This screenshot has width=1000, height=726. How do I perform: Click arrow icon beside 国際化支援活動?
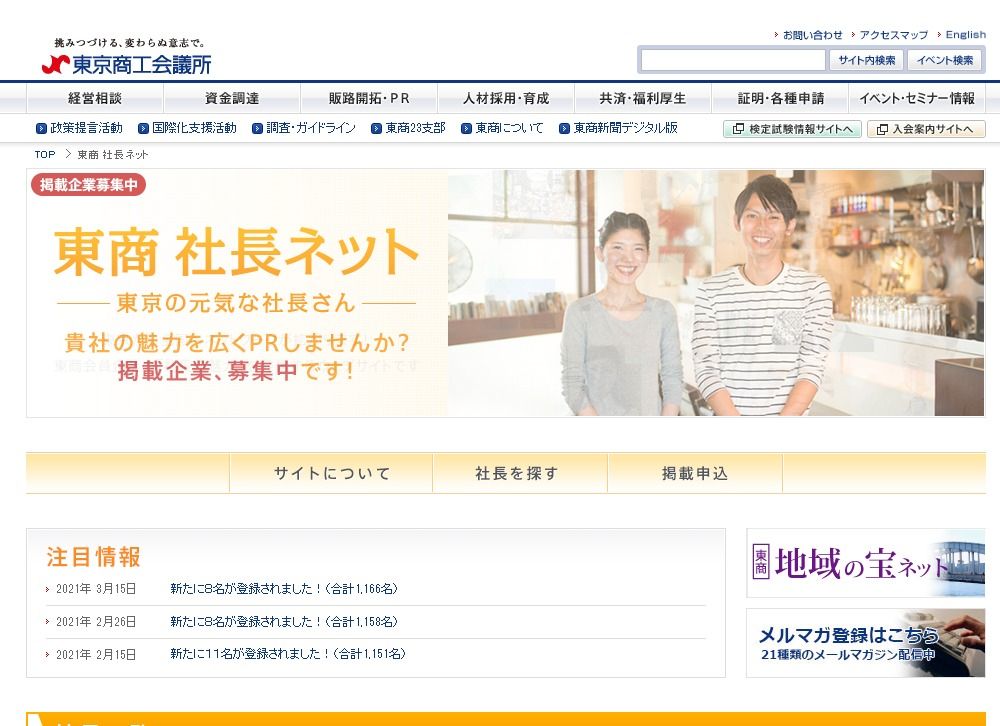[x=143, y=129]
